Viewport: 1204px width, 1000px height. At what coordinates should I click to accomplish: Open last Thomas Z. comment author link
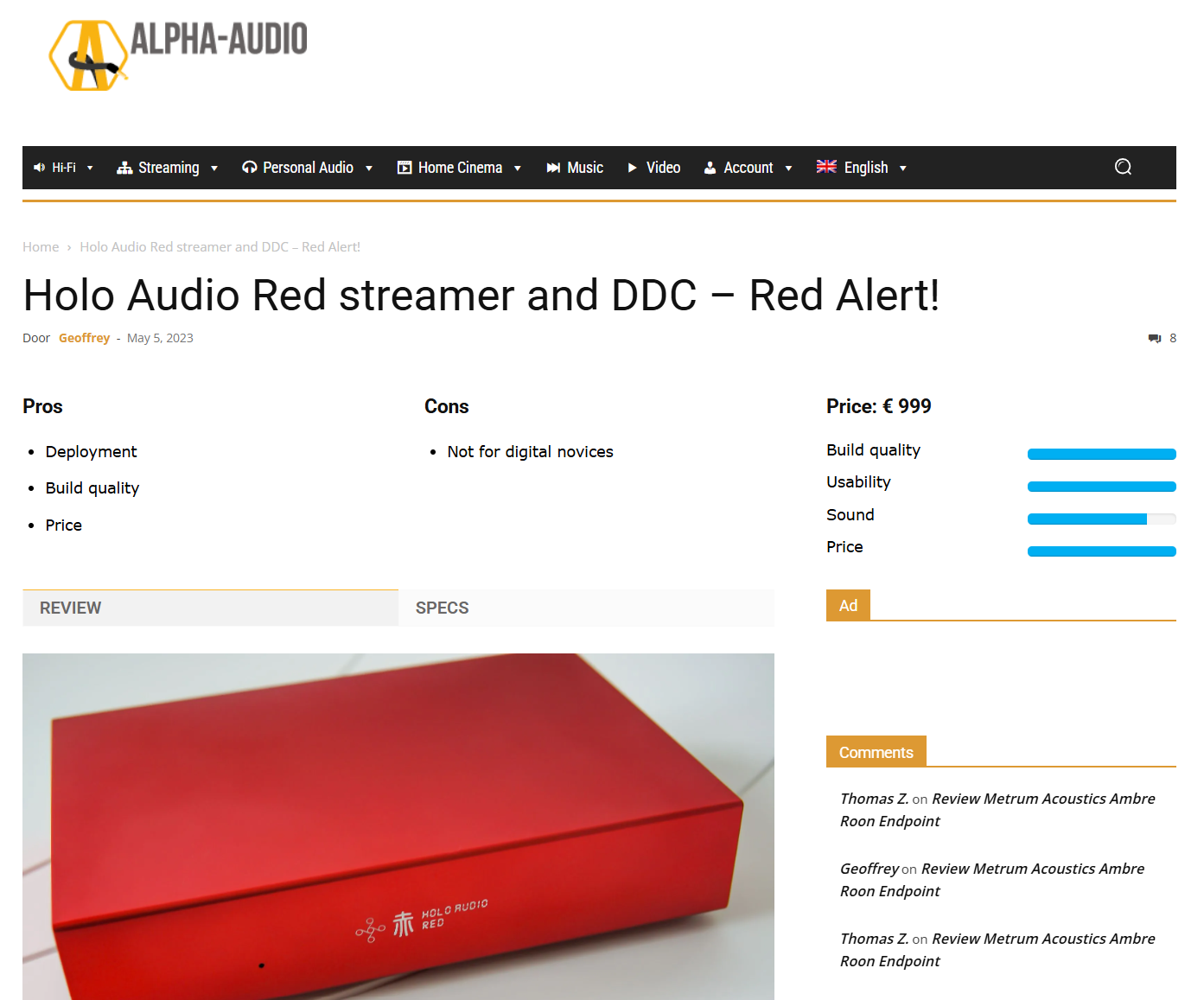[874, 939]
